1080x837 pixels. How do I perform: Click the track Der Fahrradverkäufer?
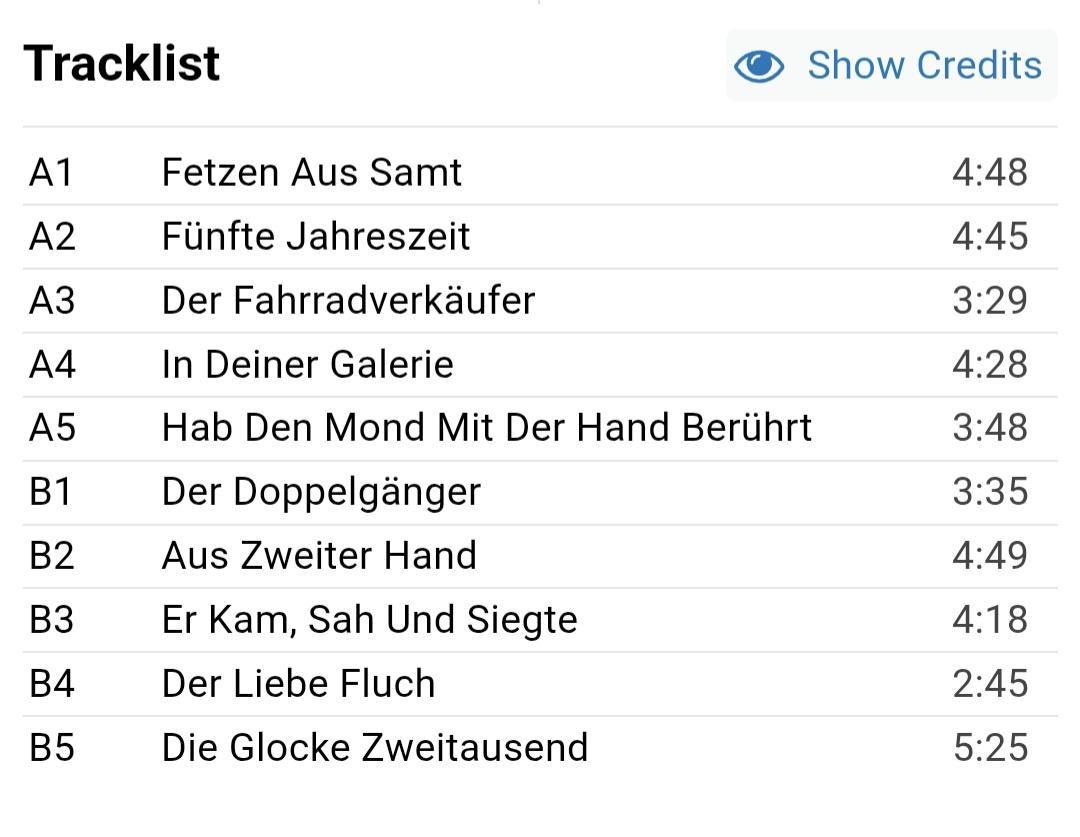click(348, 300)
